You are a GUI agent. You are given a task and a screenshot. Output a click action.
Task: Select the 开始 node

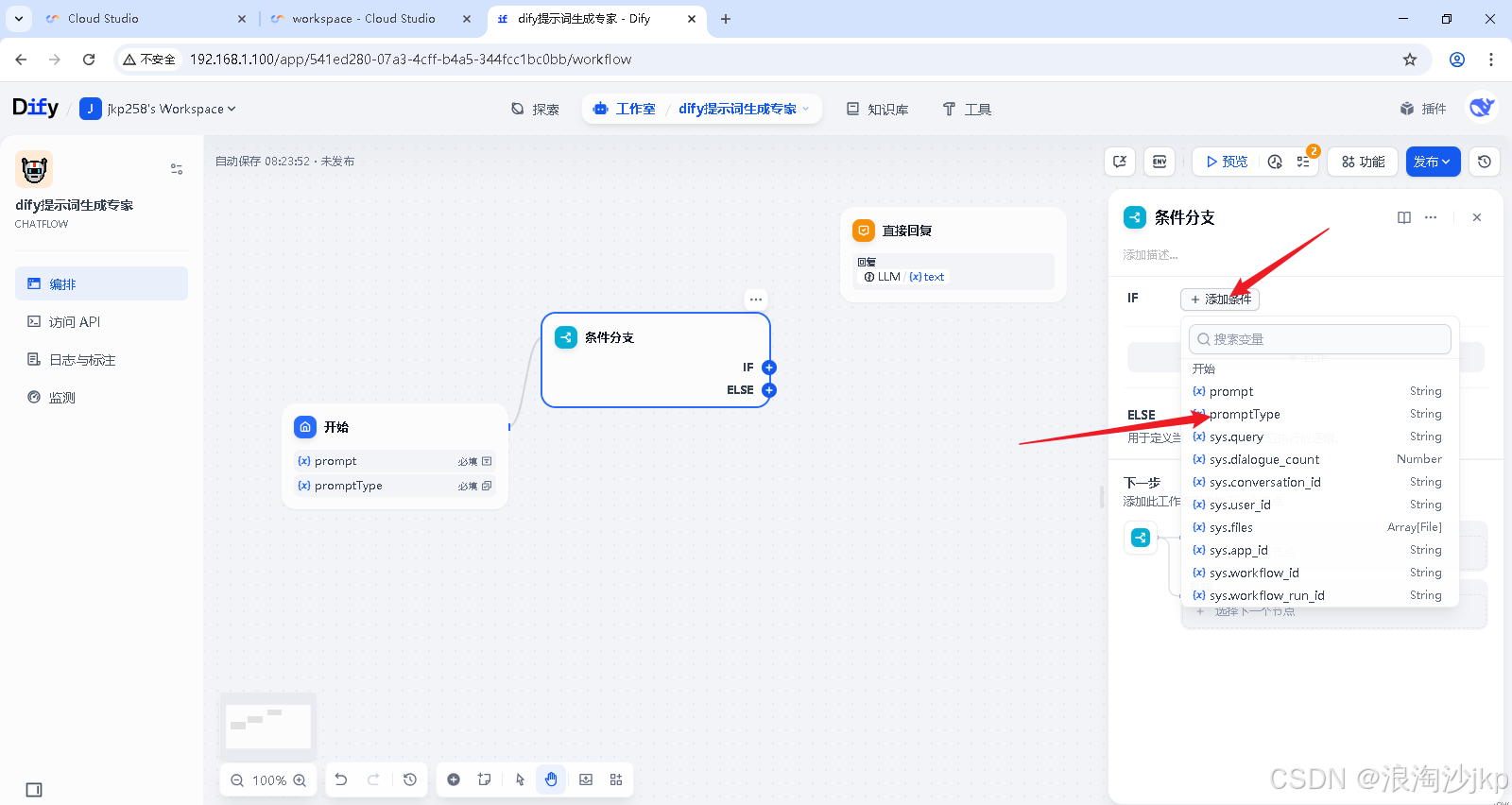[395, 456]
